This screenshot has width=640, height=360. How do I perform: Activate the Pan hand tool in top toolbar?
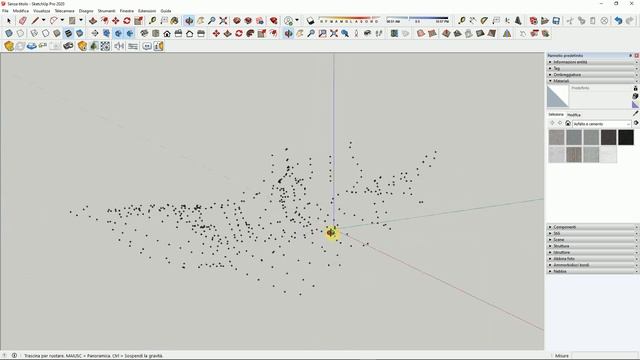pos(200,21)
